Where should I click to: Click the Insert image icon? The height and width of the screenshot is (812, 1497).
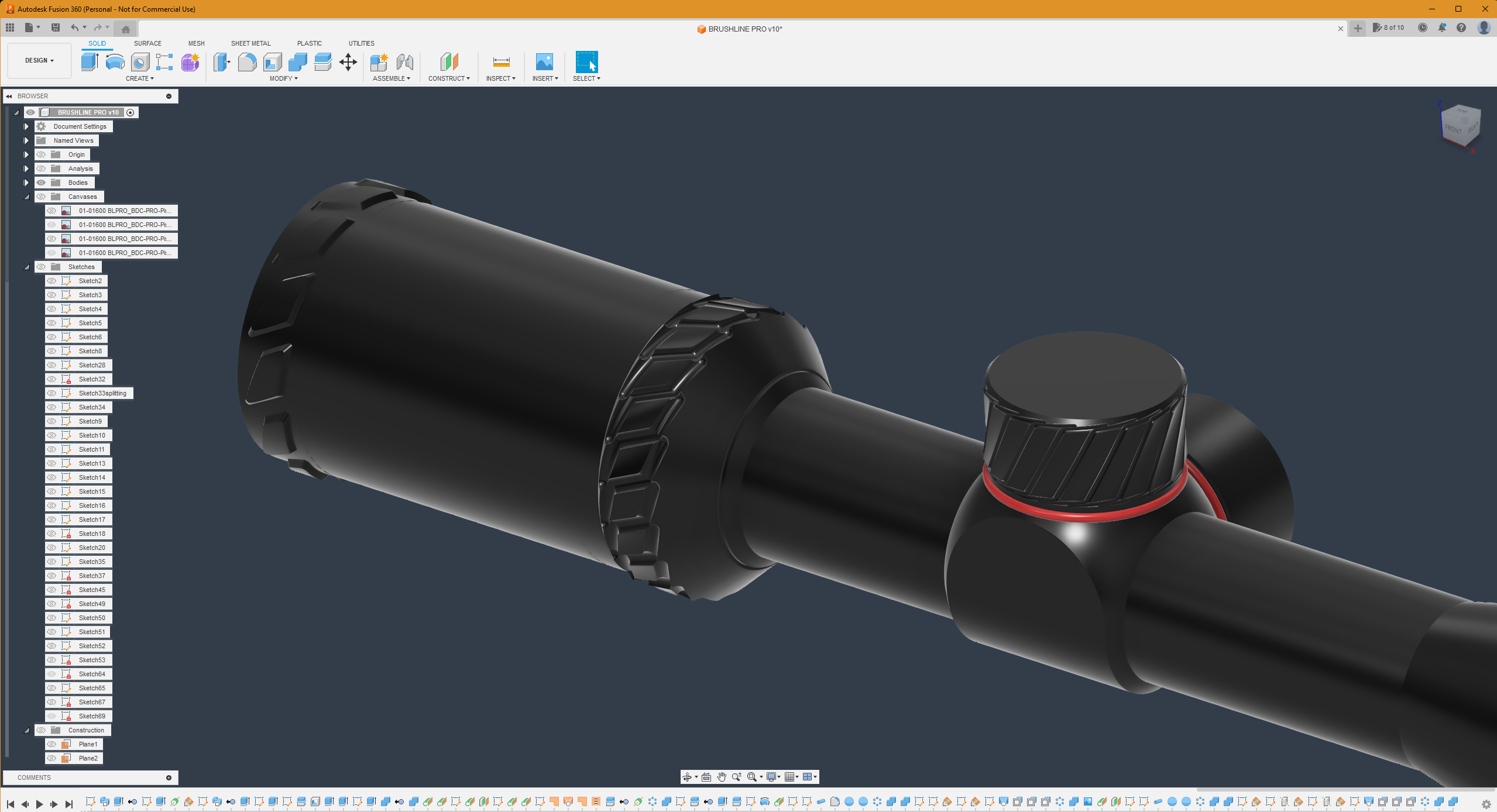544,61
